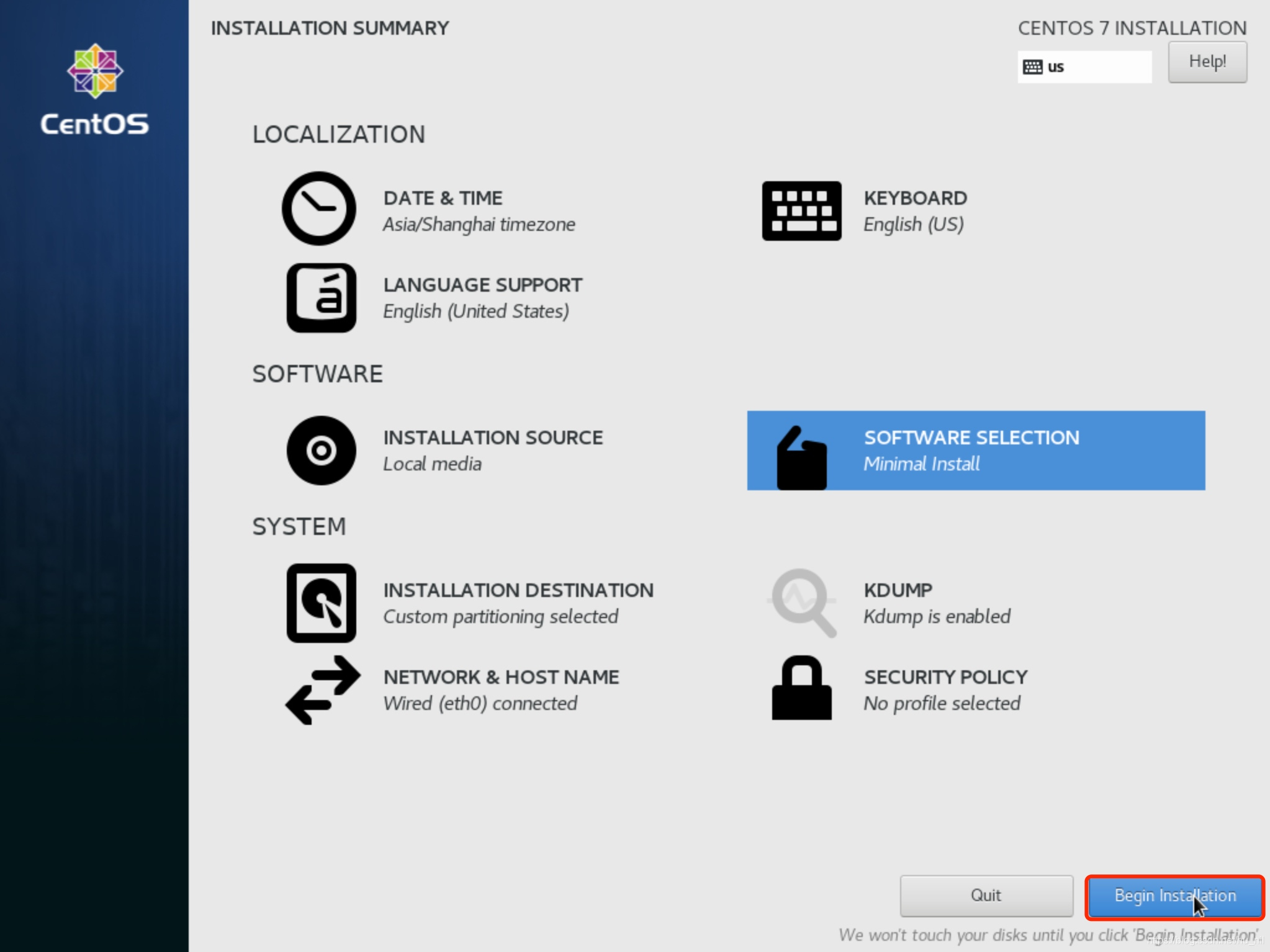The image size is (1270, 952).
Task: Open Date & Time clock icon
Action: point(319,209)
